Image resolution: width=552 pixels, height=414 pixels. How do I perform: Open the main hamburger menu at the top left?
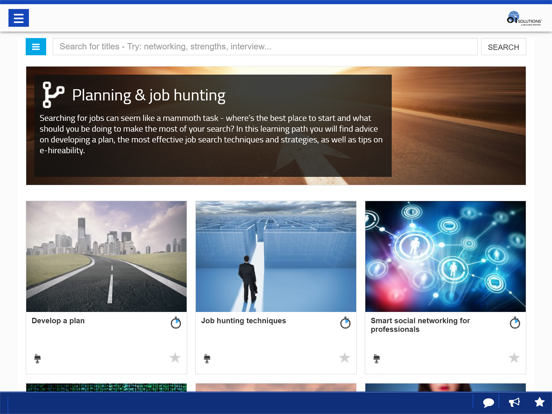tap(18, 18)
